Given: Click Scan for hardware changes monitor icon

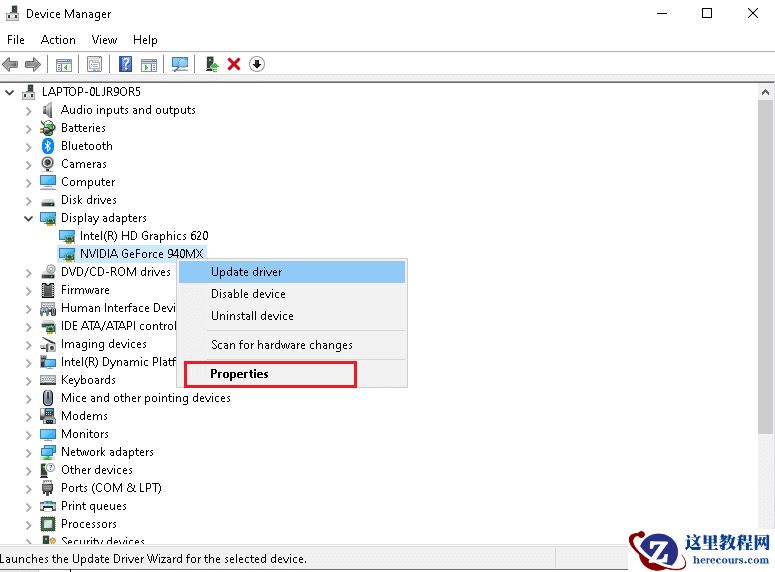Looking at the screenshot, I should pyautogui.click(x=180, y=64).
